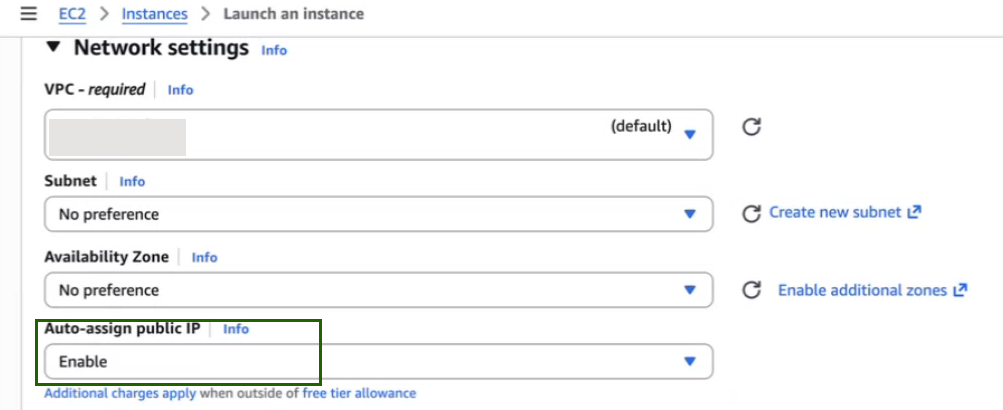Open Info link next to VPC
The height and width of the screenshot is (410, 1003).
coord(180,90)
